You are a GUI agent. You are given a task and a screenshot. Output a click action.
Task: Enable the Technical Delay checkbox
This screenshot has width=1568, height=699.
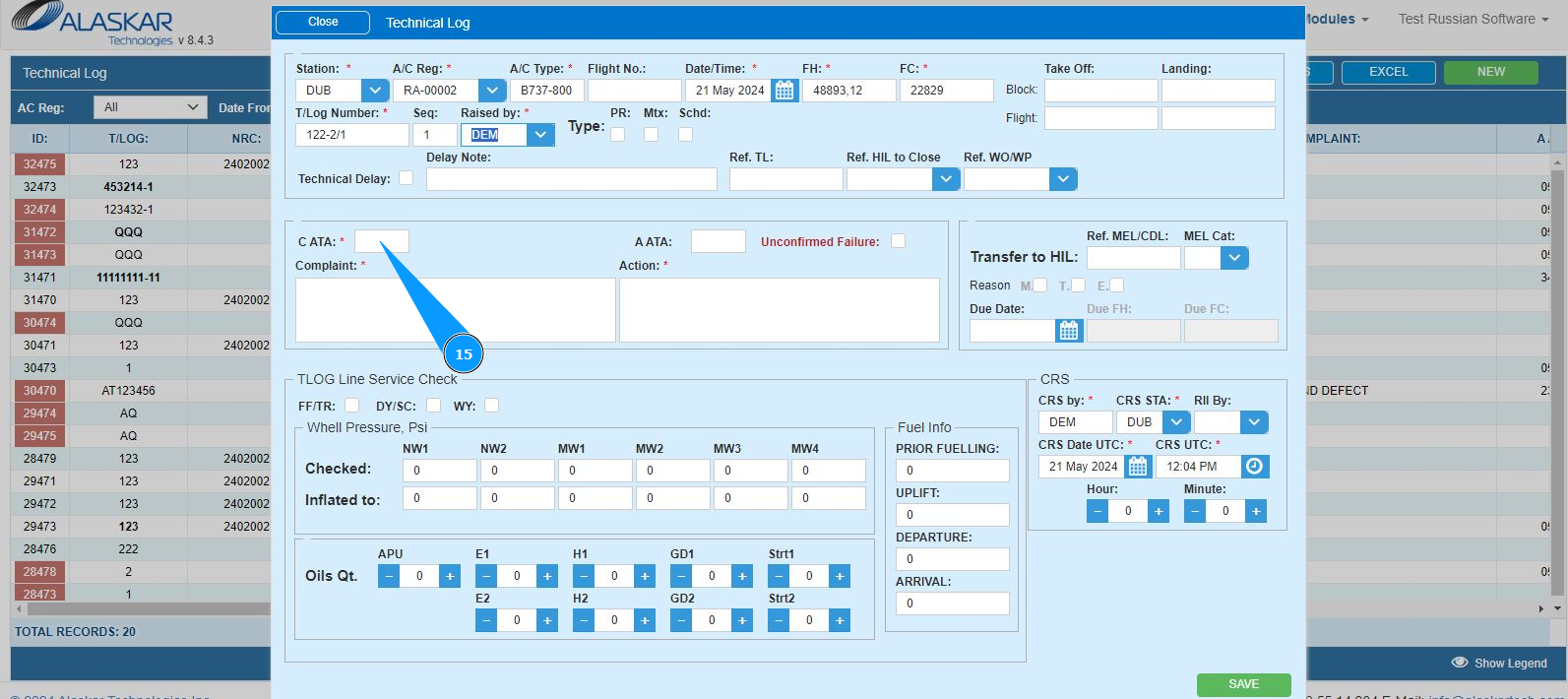[406, 178]
